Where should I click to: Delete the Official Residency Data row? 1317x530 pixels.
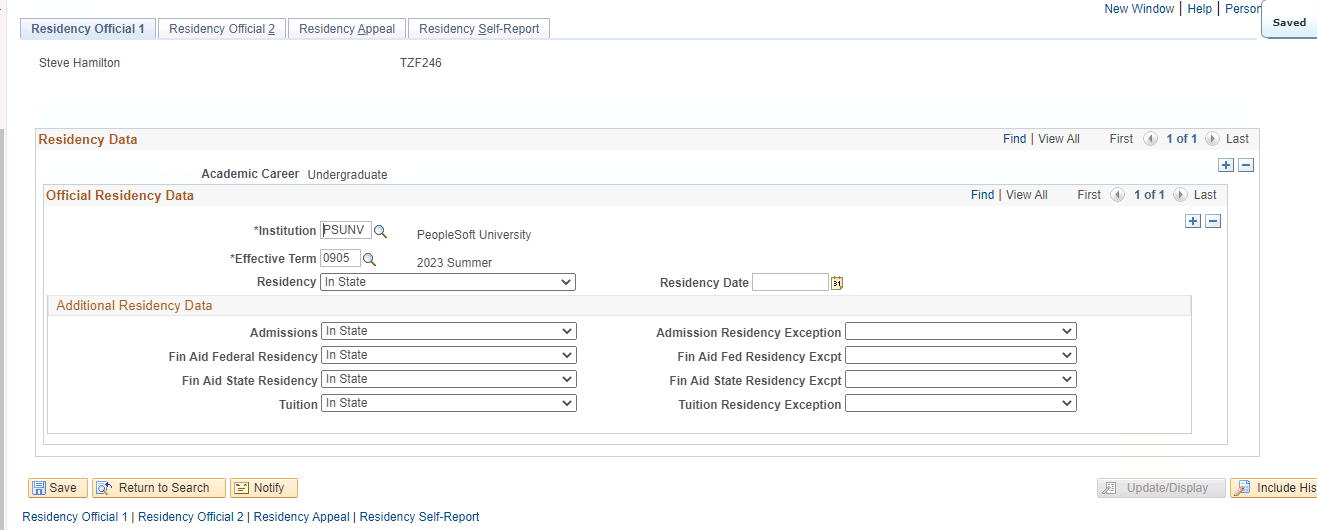1213,221
